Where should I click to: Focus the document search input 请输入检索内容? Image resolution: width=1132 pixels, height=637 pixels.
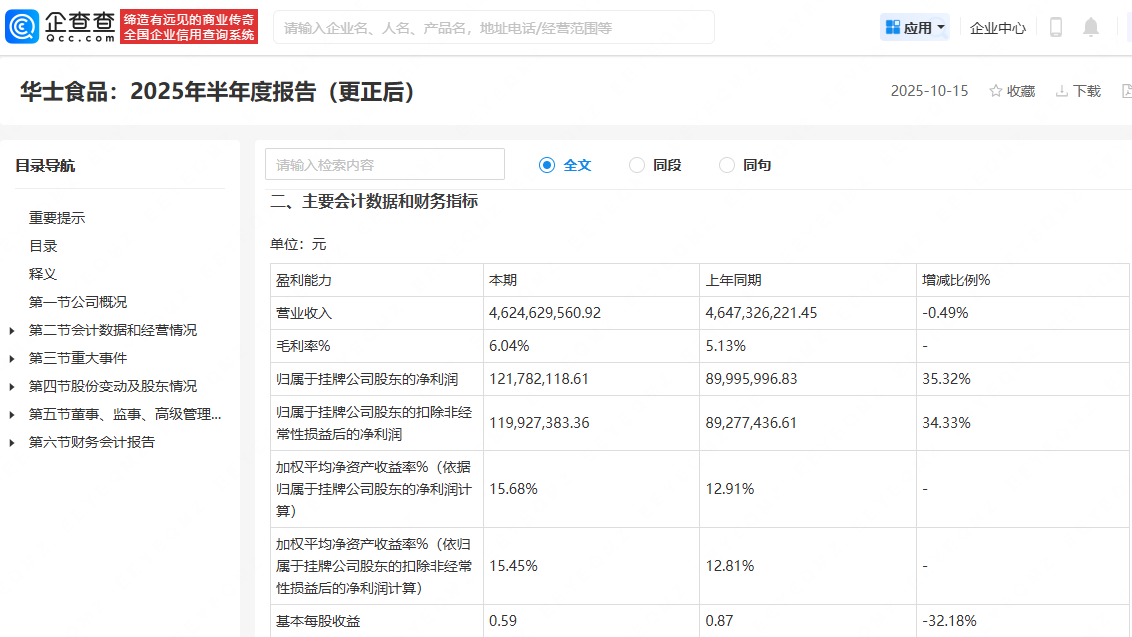(385, 165)
